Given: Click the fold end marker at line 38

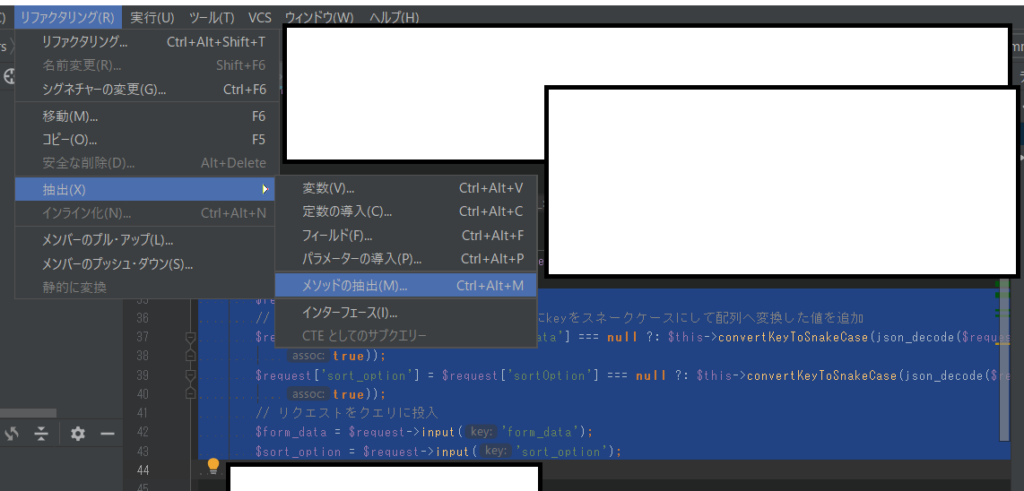Looking at the screenshot, I should coord(190,356).
